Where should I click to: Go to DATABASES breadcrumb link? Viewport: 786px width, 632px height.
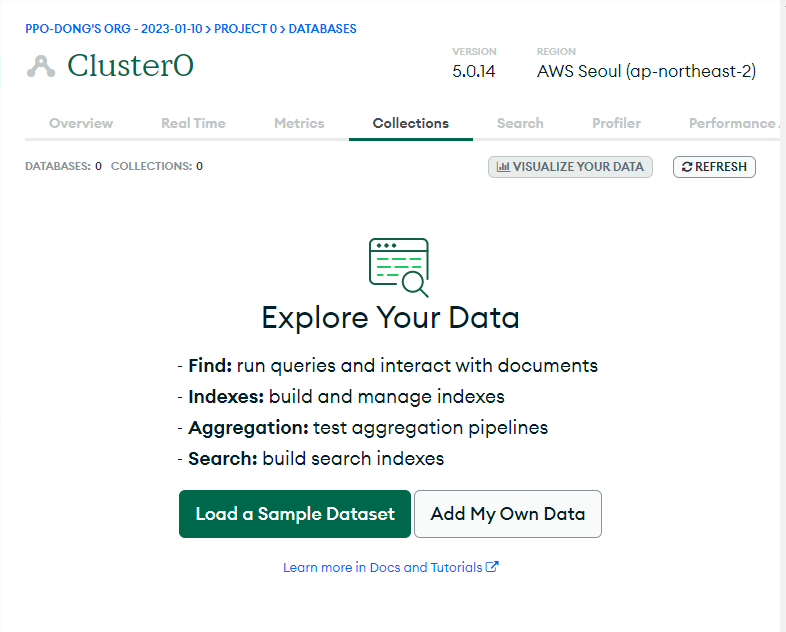tap(322, 29)
